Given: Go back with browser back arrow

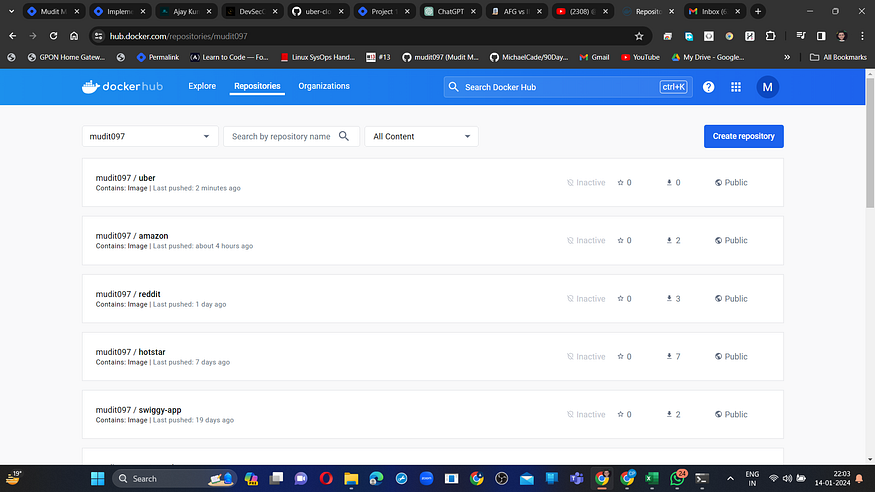Looking at the screenshot, I should click(12, 36).
